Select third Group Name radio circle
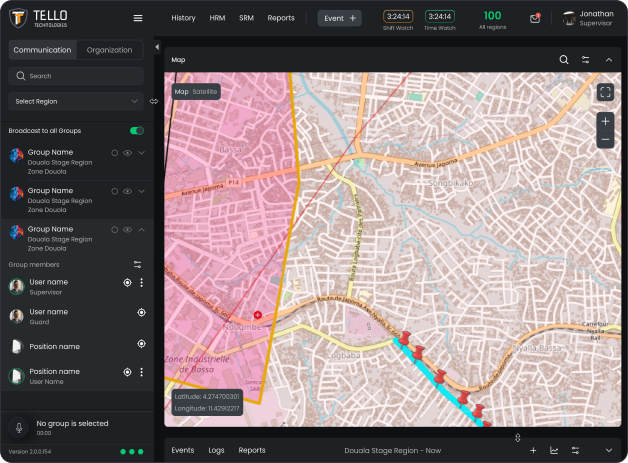This screenshot has height=463, width=628. click(x=115, y=229)
